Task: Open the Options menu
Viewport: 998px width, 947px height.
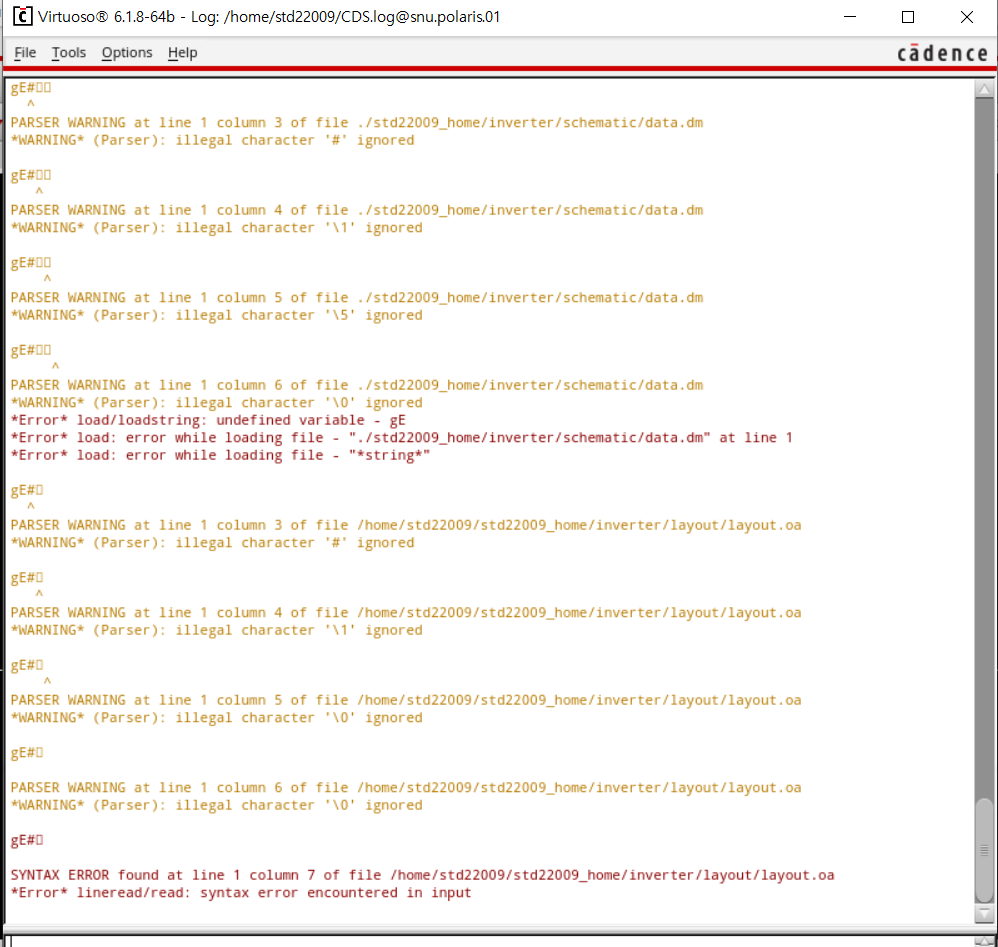Action: click(127, 52)
